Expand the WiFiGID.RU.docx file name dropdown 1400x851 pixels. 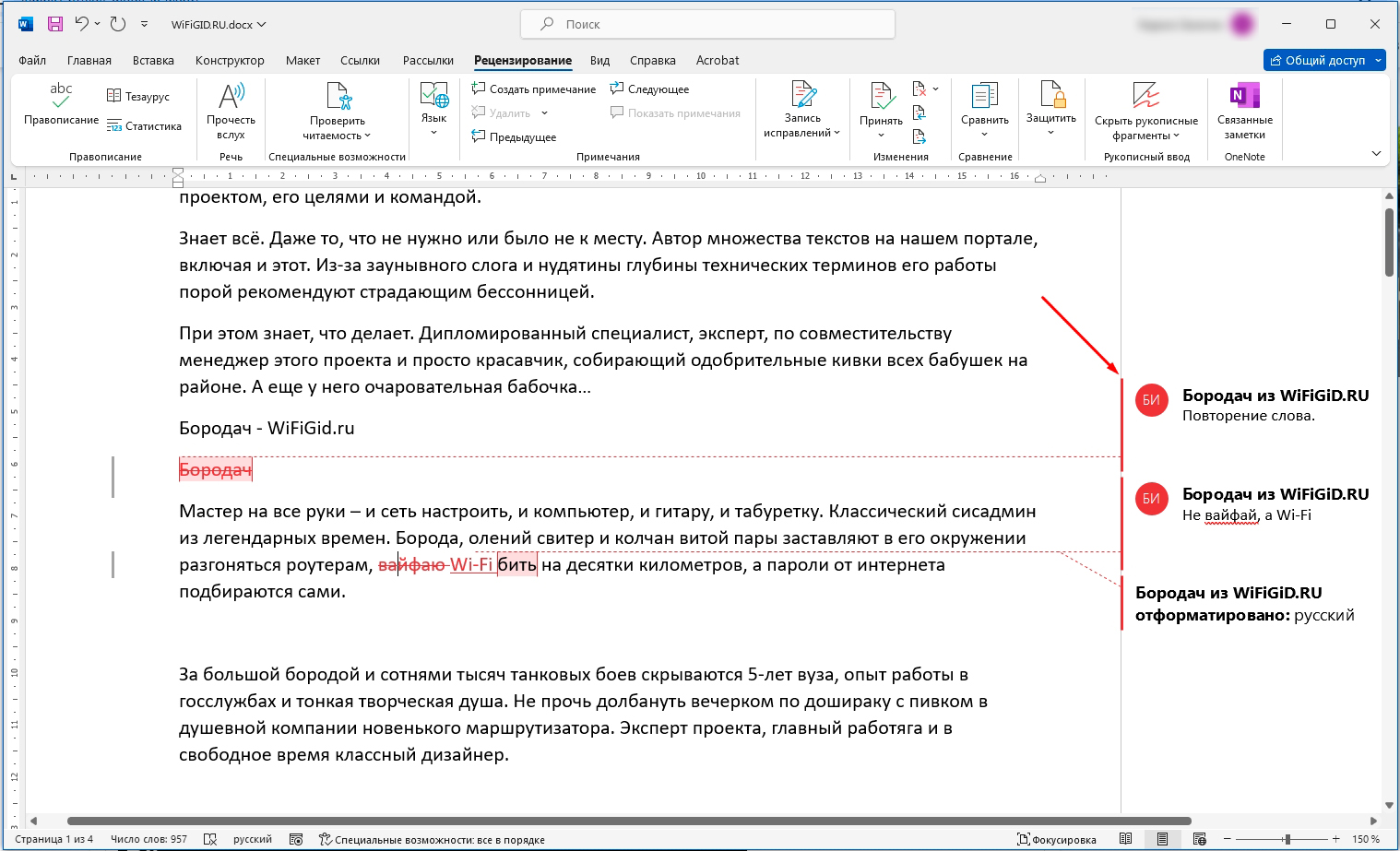[x=262, y=25]
